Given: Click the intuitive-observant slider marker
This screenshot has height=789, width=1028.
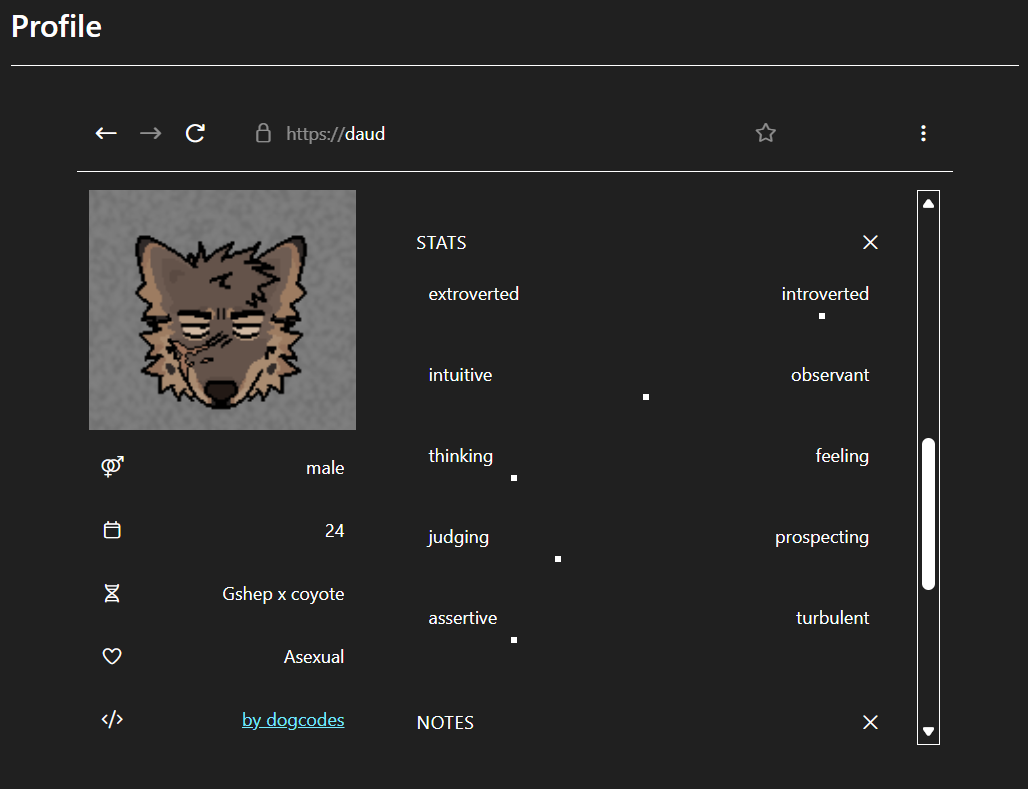Looking at the screenshot, I should point(646,397).
